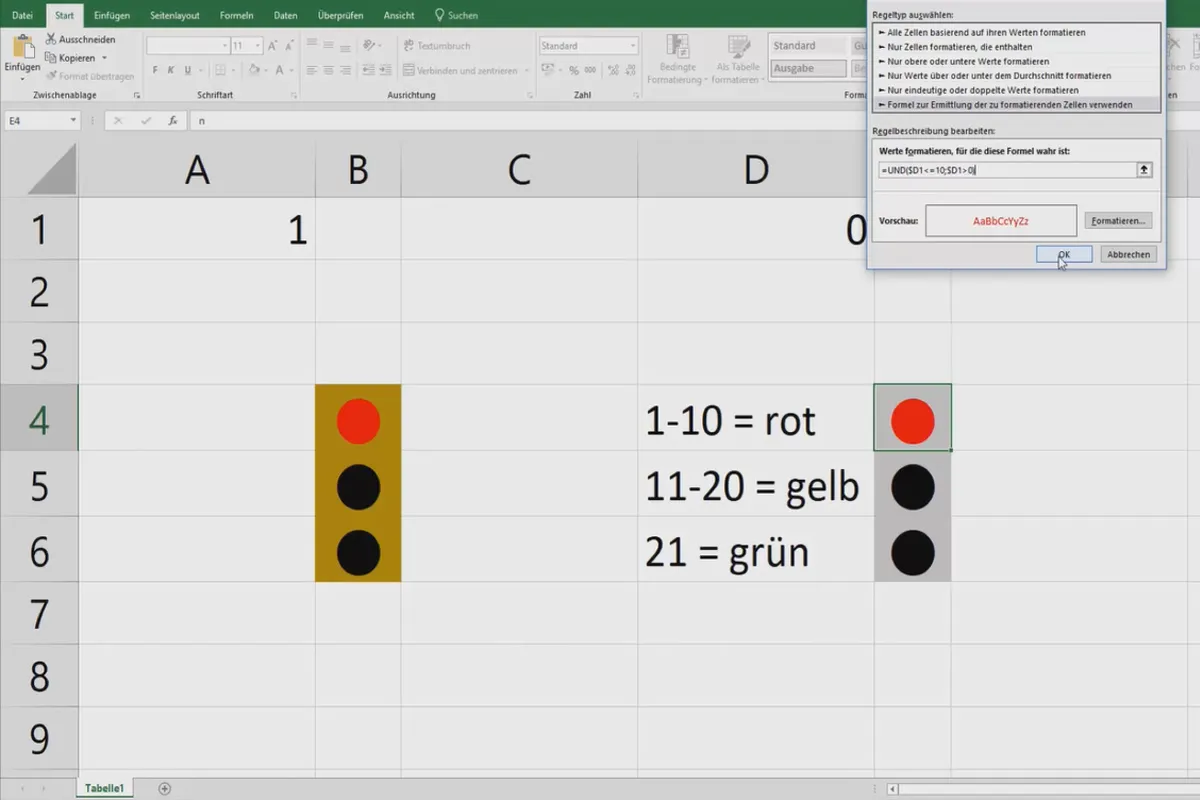Increase the cell indent
This screenshot has width=1200, height=800.
(385, 71)
